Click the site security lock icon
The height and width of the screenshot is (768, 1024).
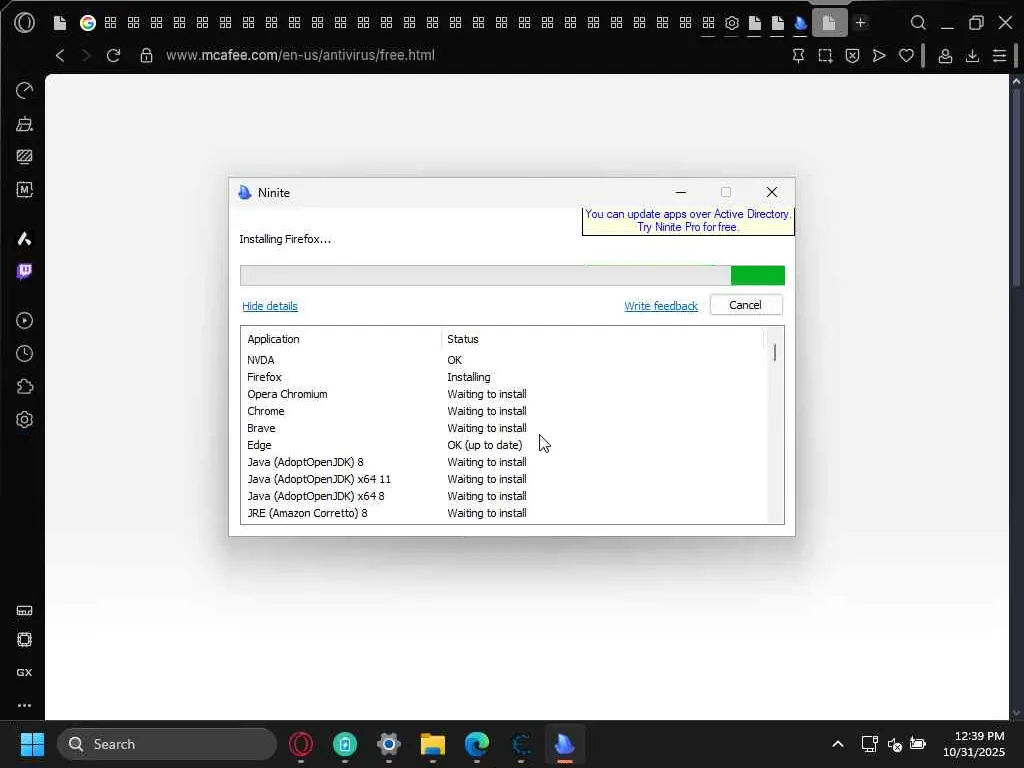click(x=146, y=56)
